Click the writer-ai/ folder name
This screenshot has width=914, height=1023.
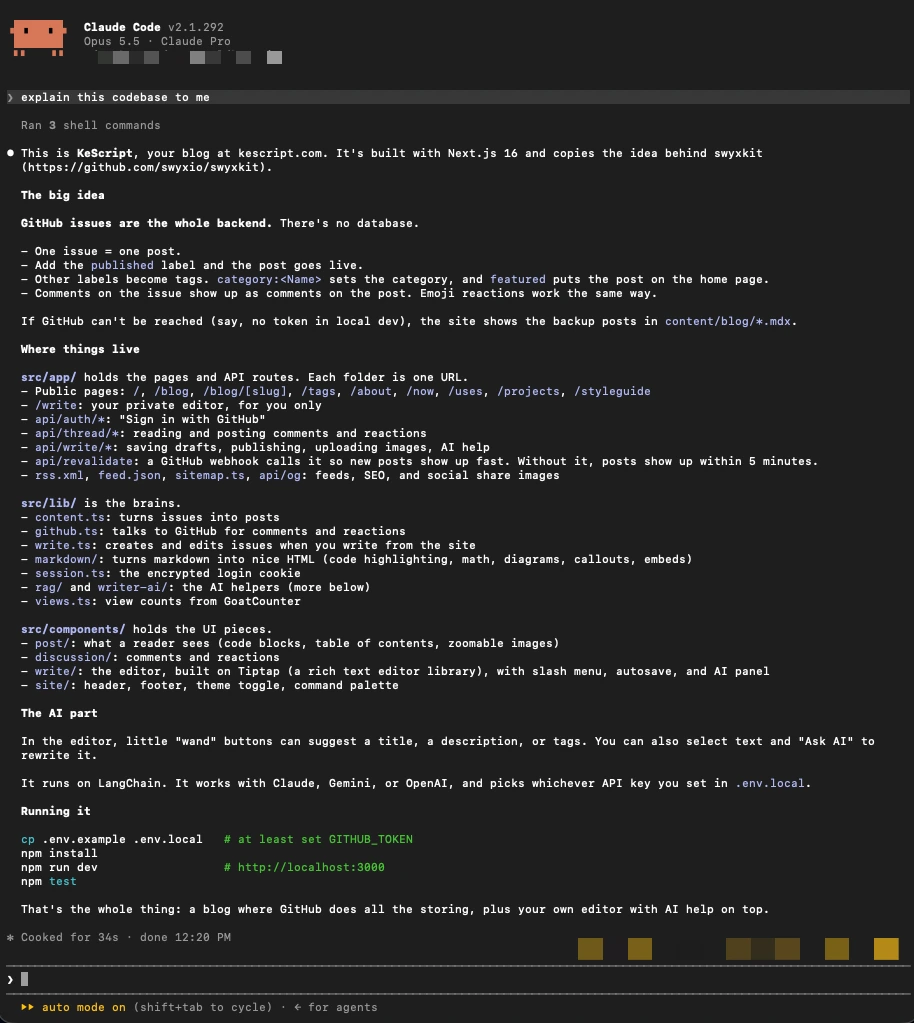pos(132,587)
